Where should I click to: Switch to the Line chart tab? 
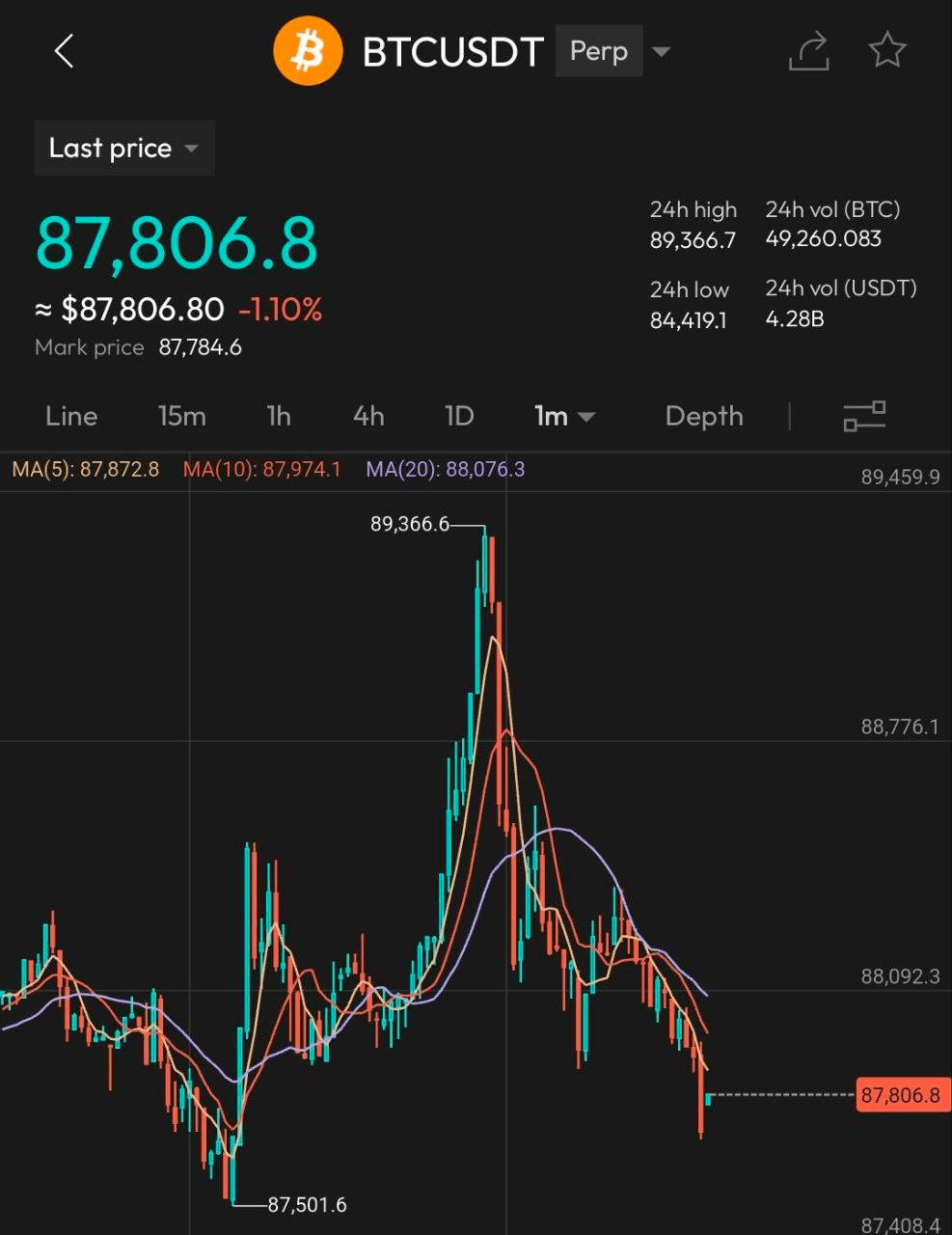[71, 416]
